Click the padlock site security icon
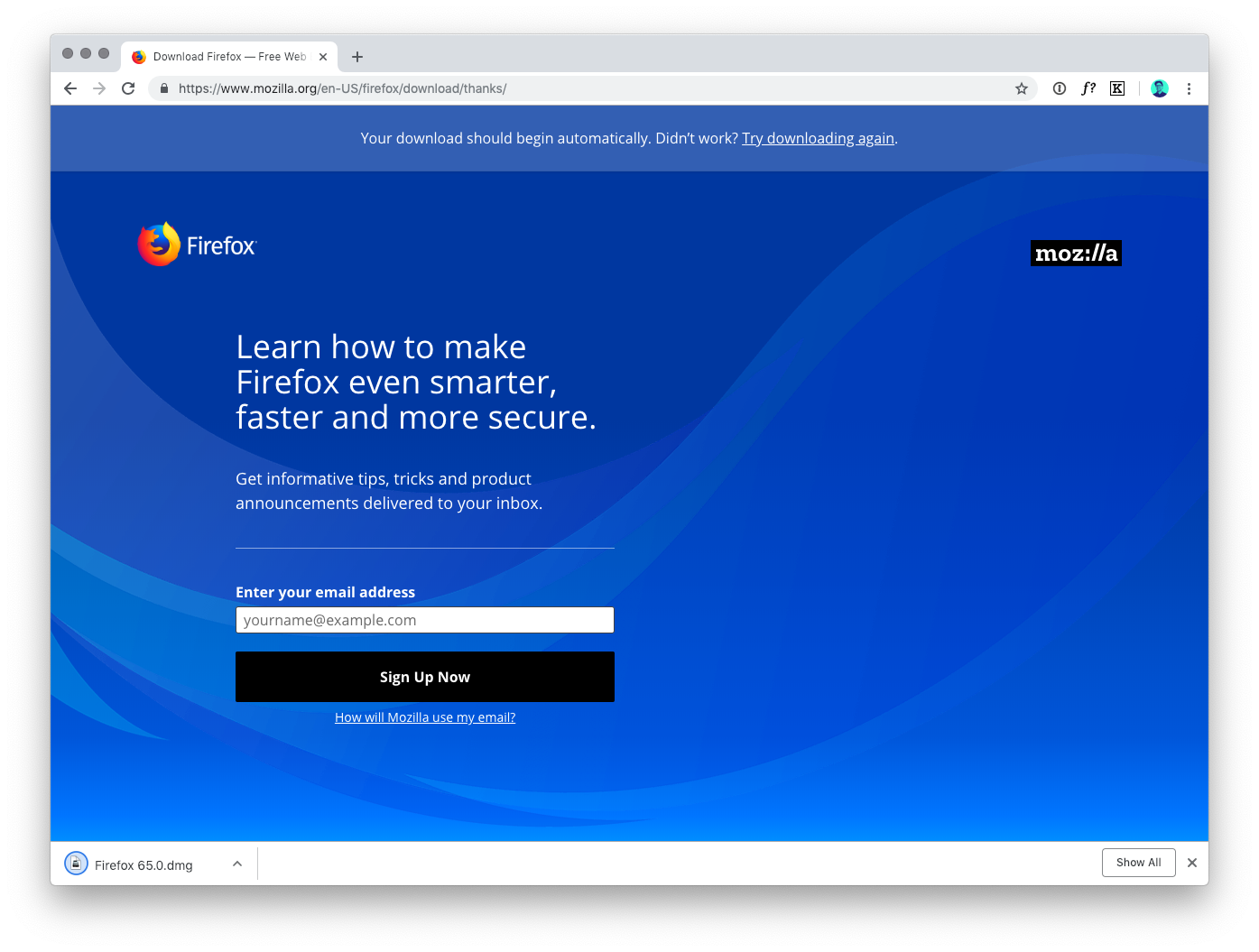Screen dimensions: 1259x952 (x=164, y=88)
